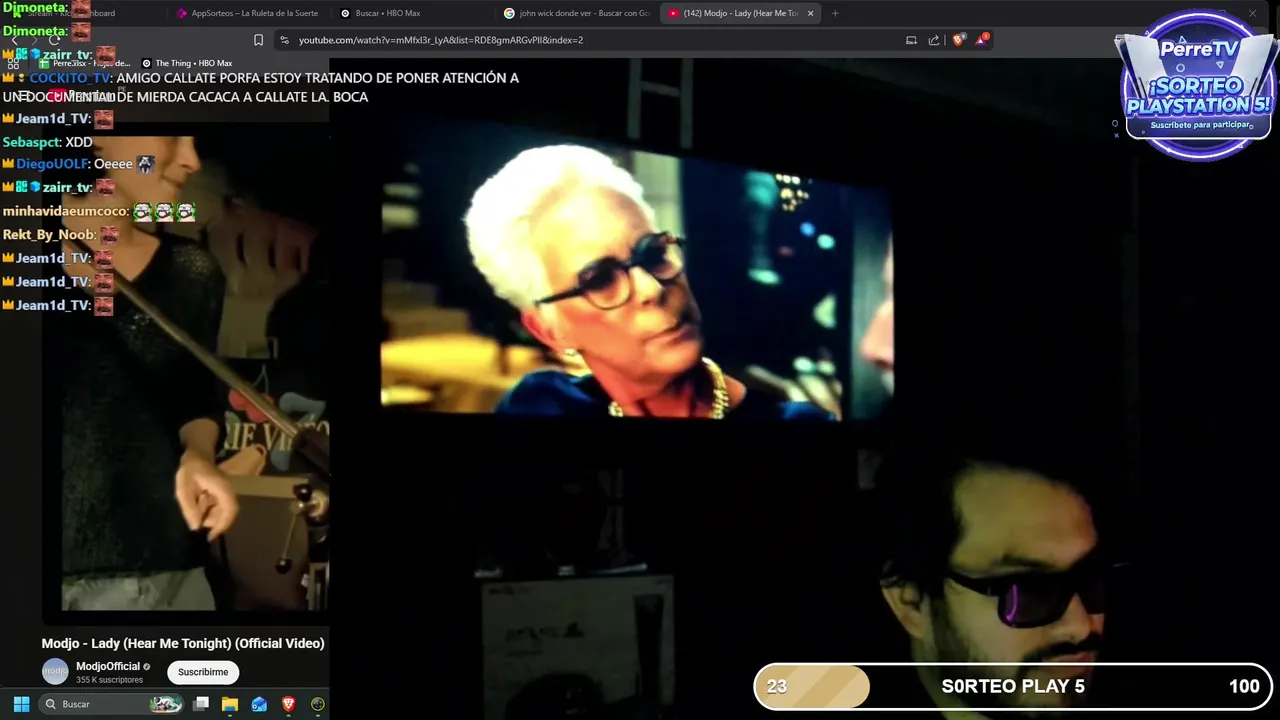Open Brave browser from the taskbar
The image size is (1280, 720).
(289, 704)
